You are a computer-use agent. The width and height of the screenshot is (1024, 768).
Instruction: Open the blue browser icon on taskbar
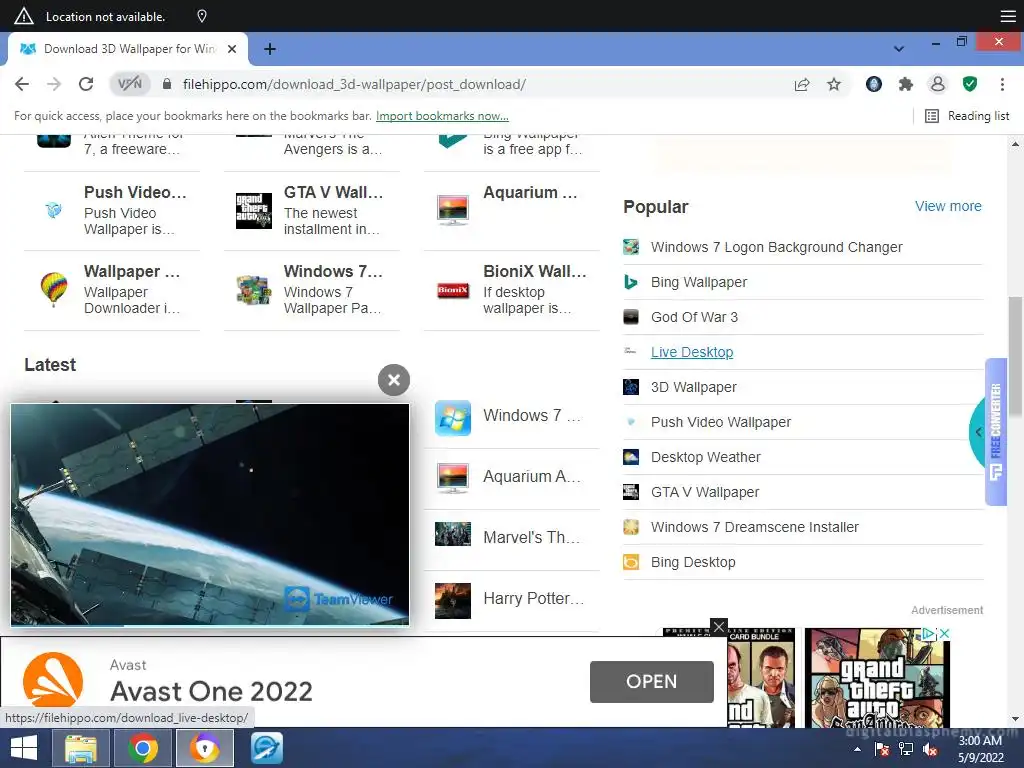(x=266, y=748)
